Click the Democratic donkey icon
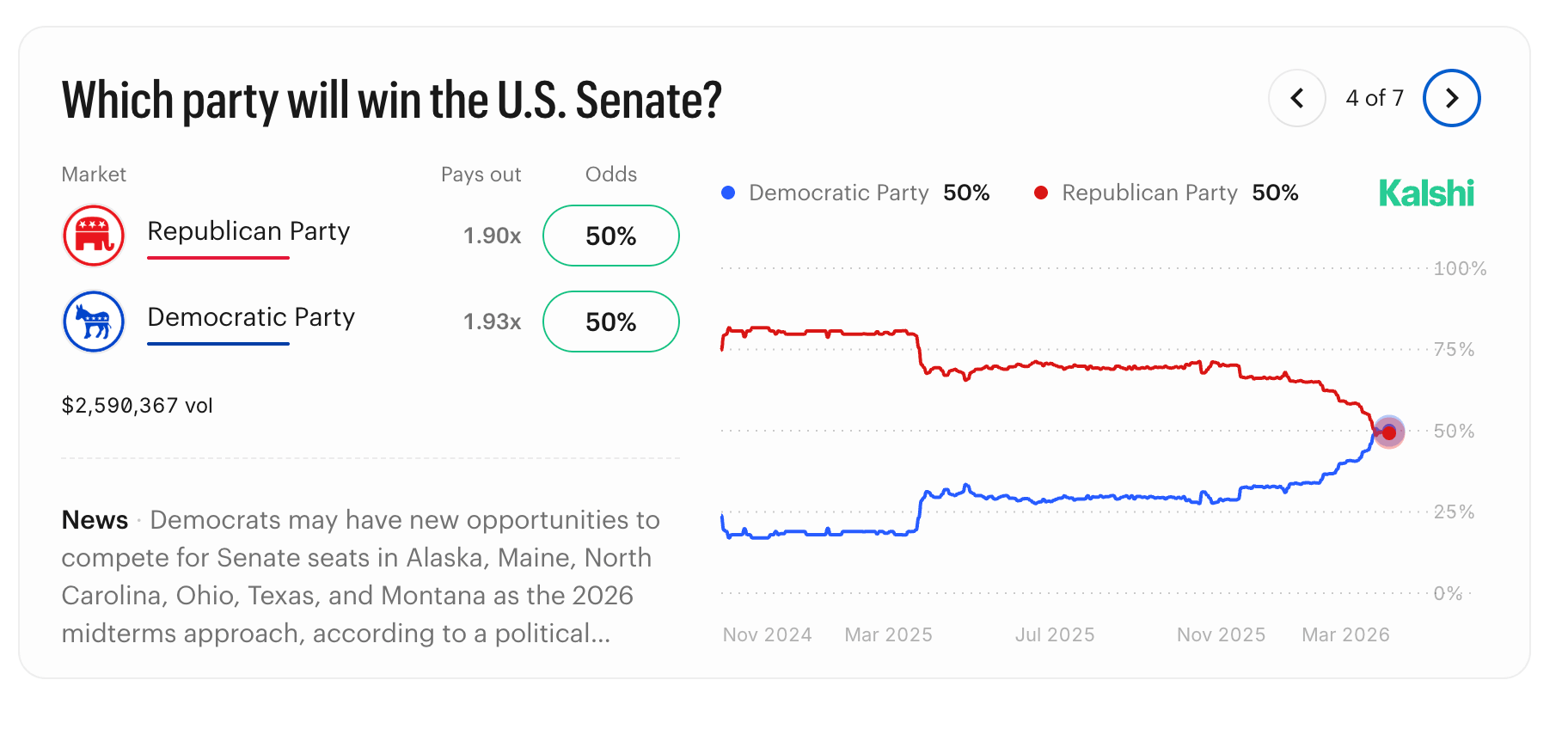Viewport: 1568px width, 729px height. [94, 322]
